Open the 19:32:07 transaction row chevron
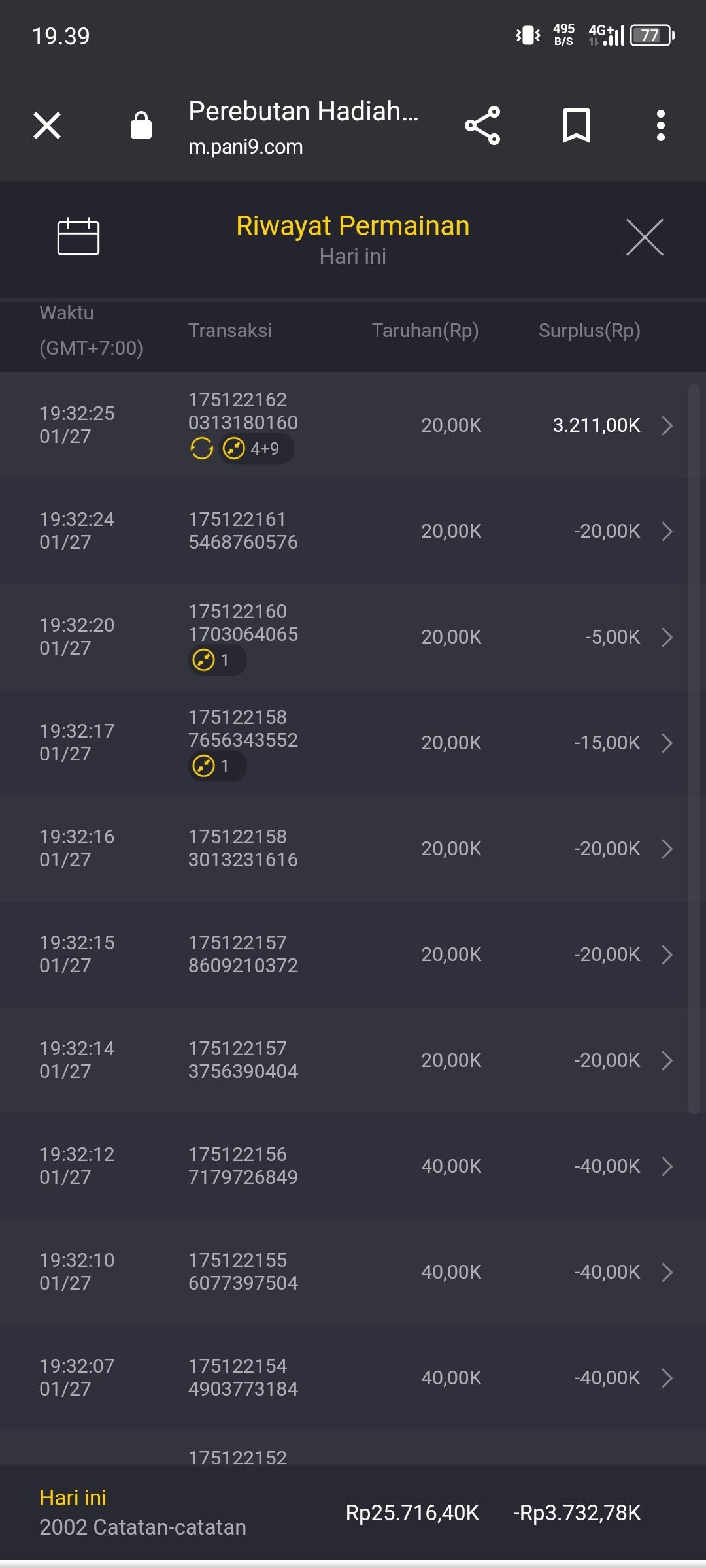The height and width of the screenshot is (1568, 706). point(667,1378)
